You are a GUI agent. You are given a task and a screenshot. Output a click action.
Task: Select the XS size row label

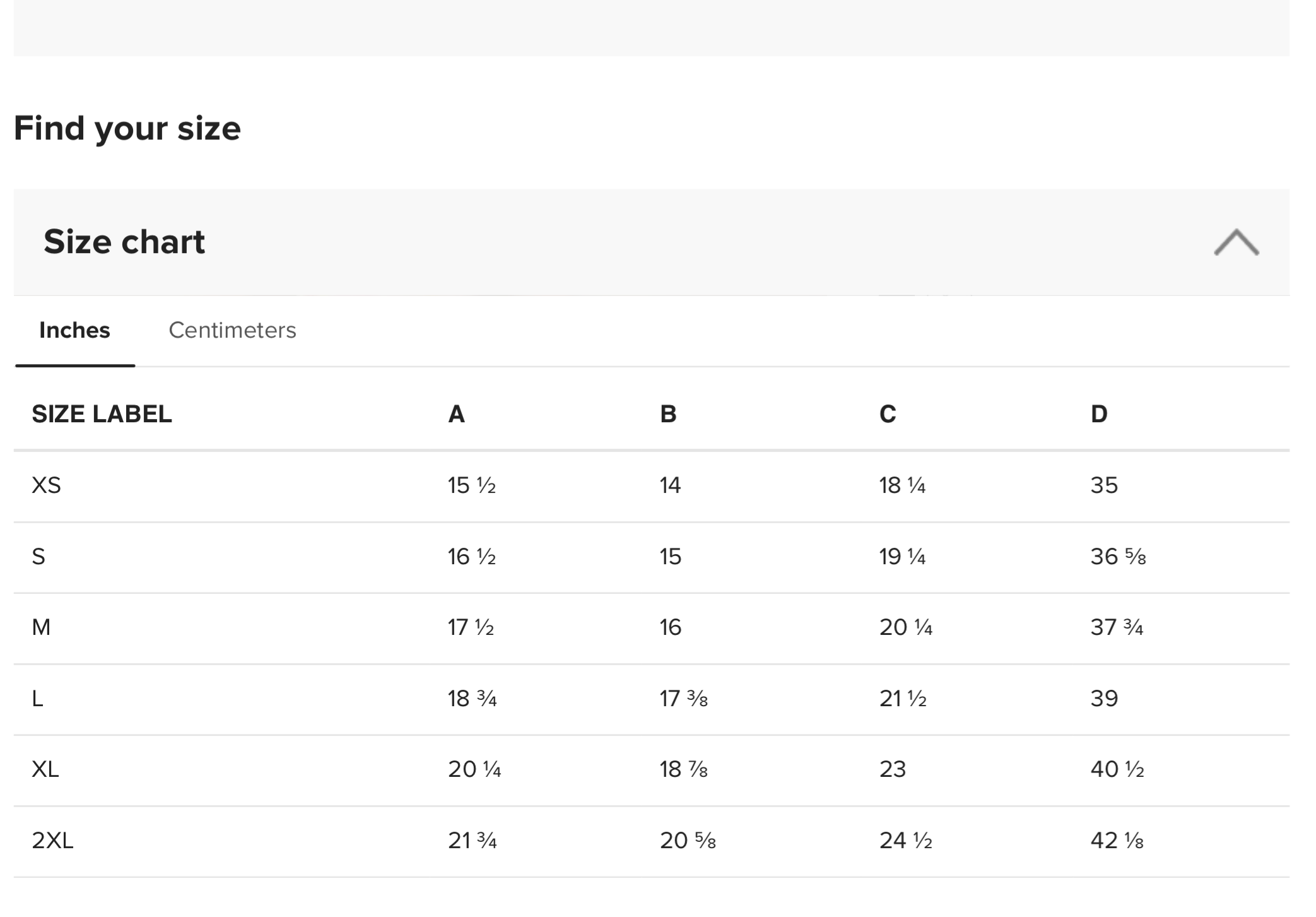click(46, 485)
